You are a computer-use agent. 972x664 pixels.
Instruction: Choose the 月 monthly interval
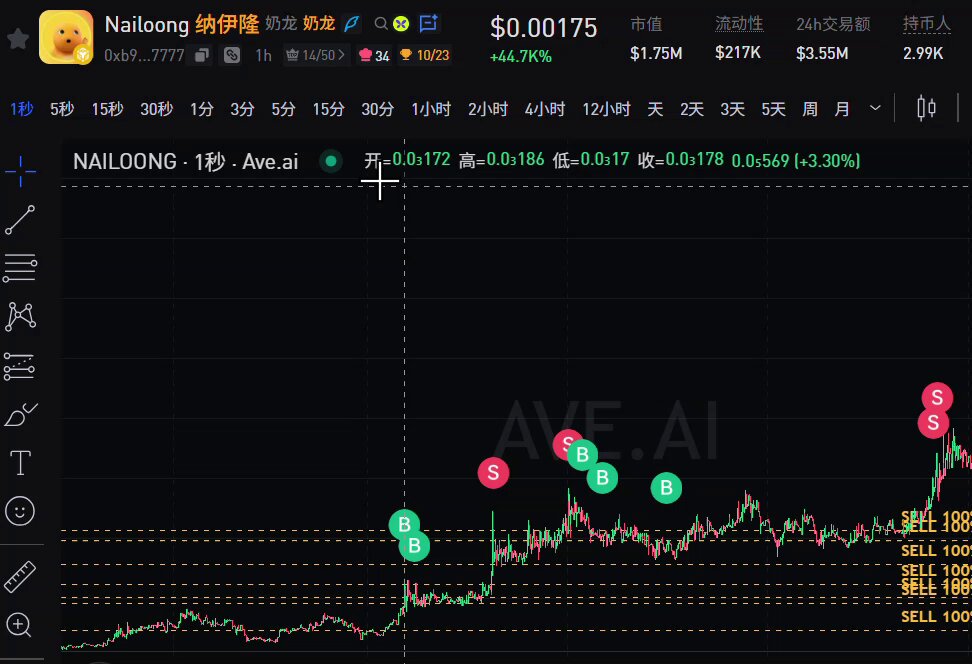(842, 109)
